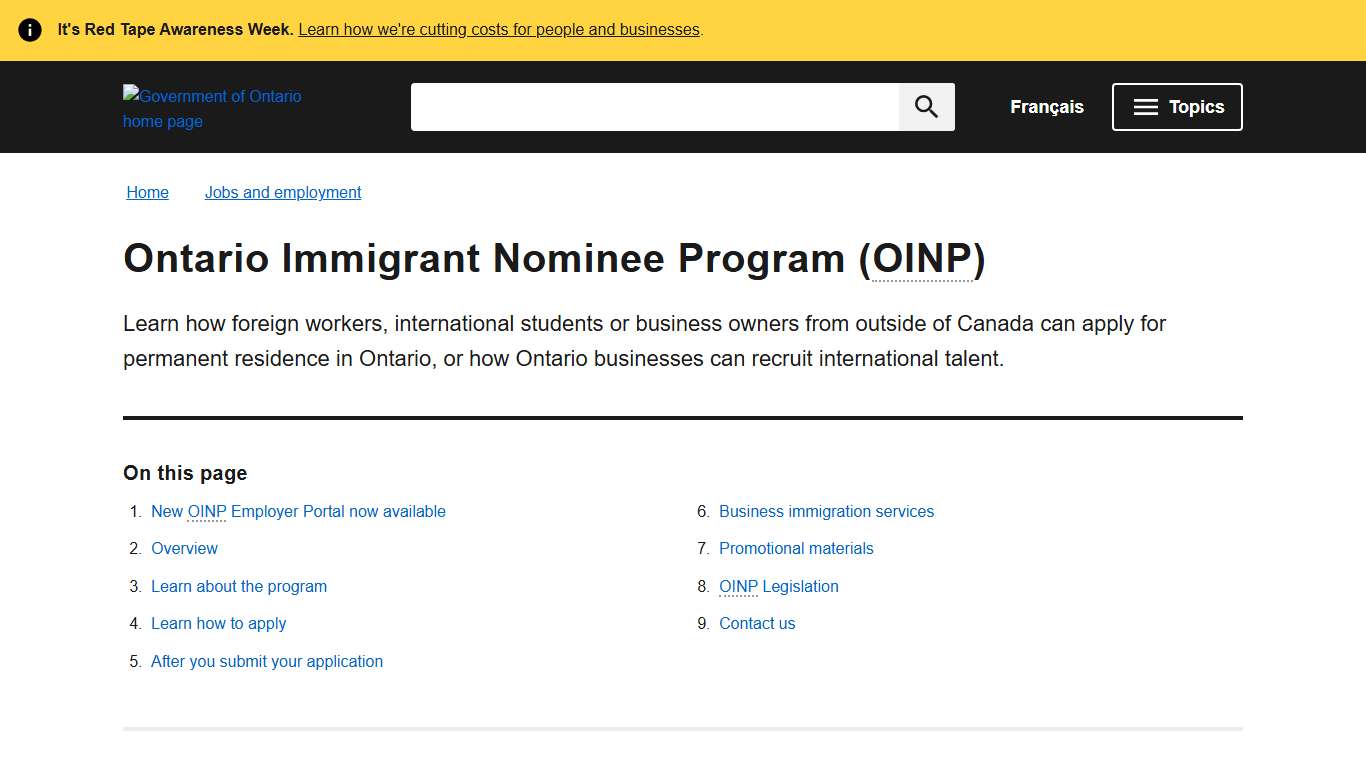1366x768 pixels.
Task: Click the information icon in yellow banner
Action: pyautogui.click(x=30, y=29)
